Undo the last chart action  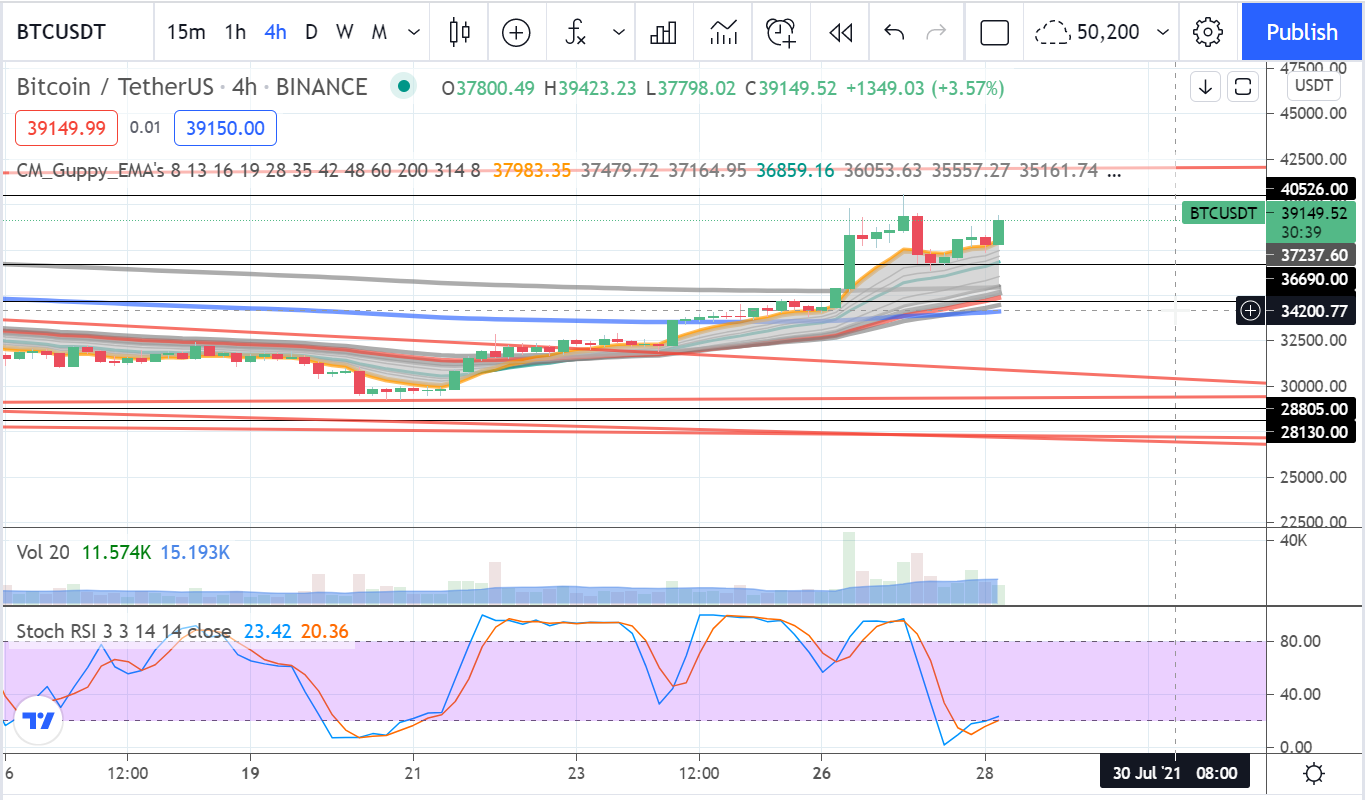[894, 32]
